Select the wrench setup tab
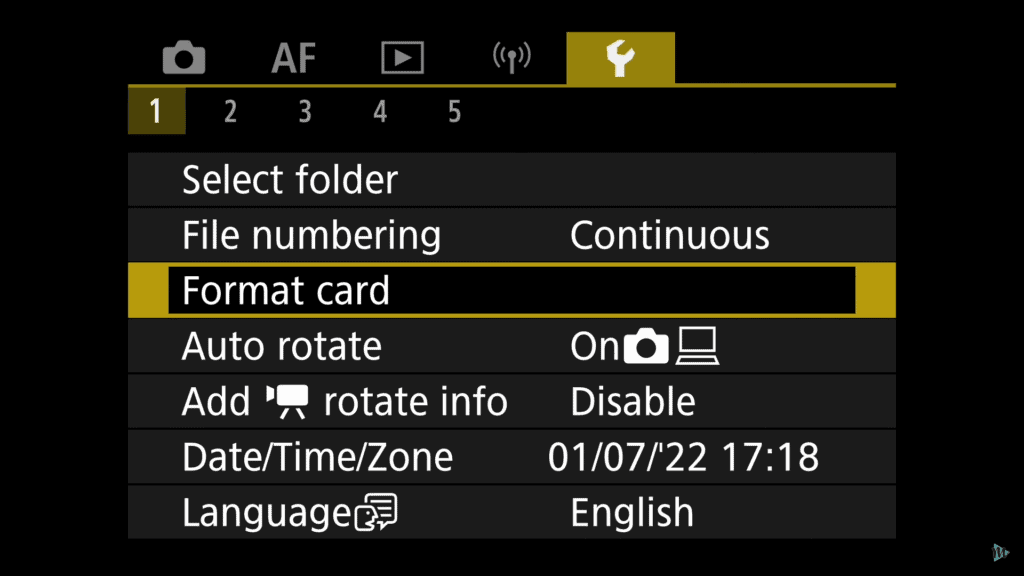1024x576 pixels. (x=620, y=58)
